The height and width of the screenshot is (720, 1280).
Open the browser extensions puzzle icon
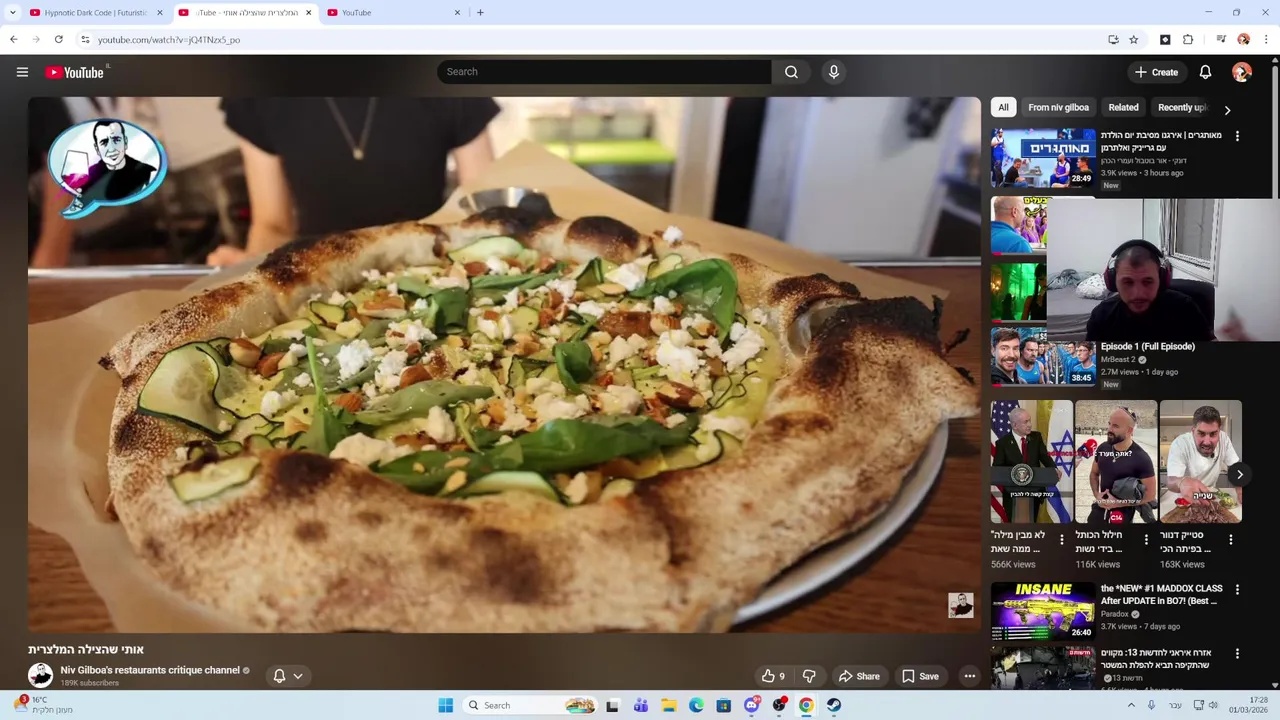(1188, 40)
